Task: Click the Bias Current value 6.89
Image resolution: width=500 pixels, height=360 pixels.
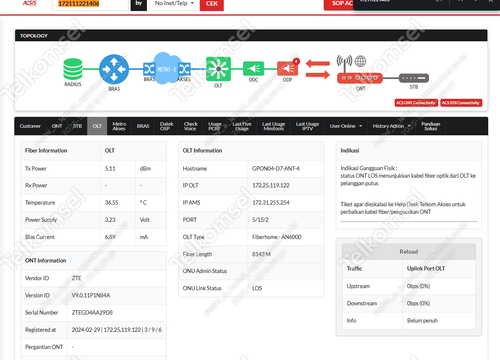Action: click(x=110, y=237)
